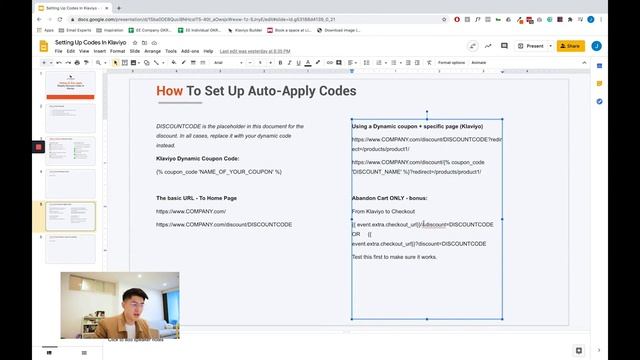Open the Edit menu
This screenshot has width=640, height=360.
[x=71, y=51]
